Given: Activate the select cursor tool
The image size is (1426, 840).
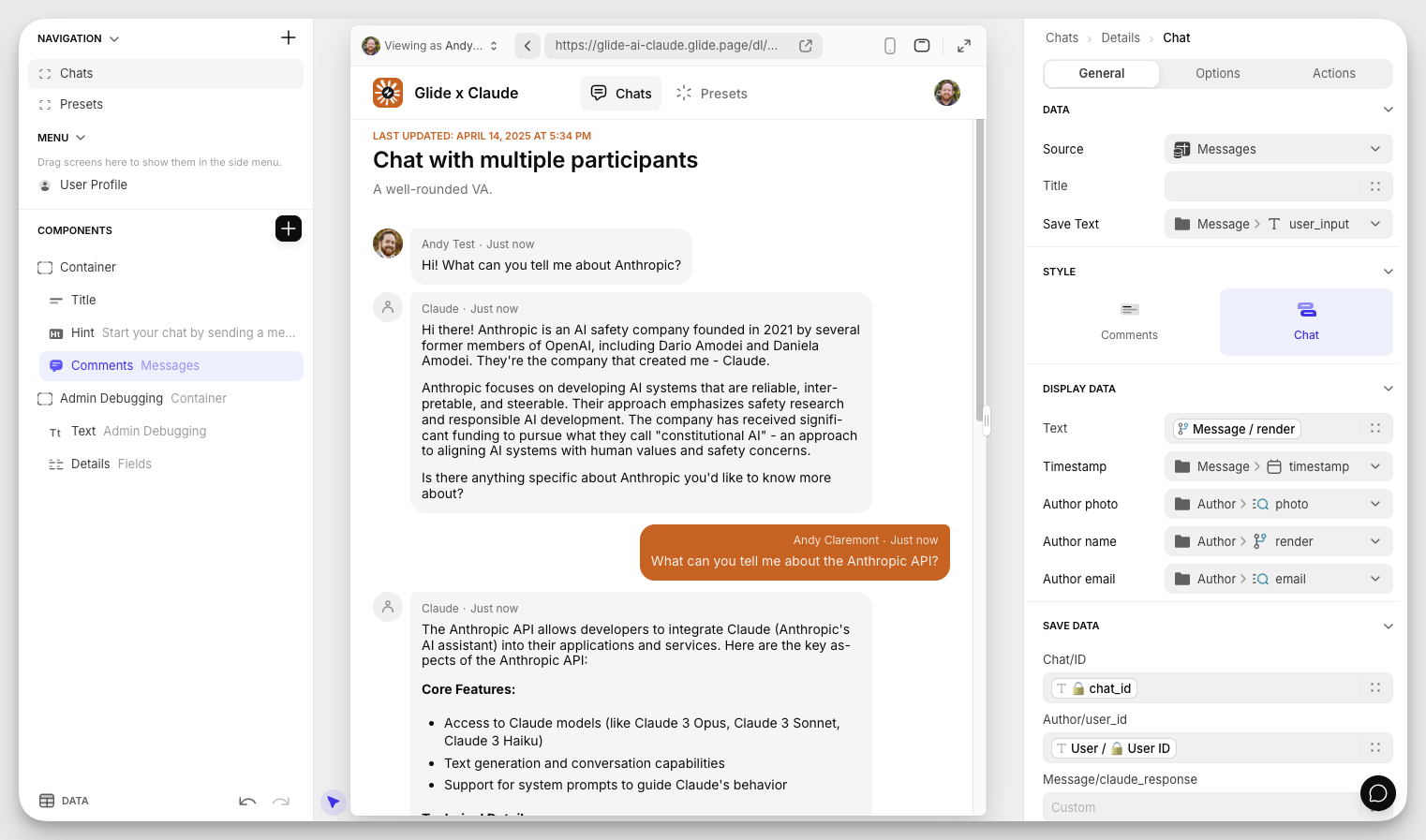Looking at the screenshot, I should point(333,802).
